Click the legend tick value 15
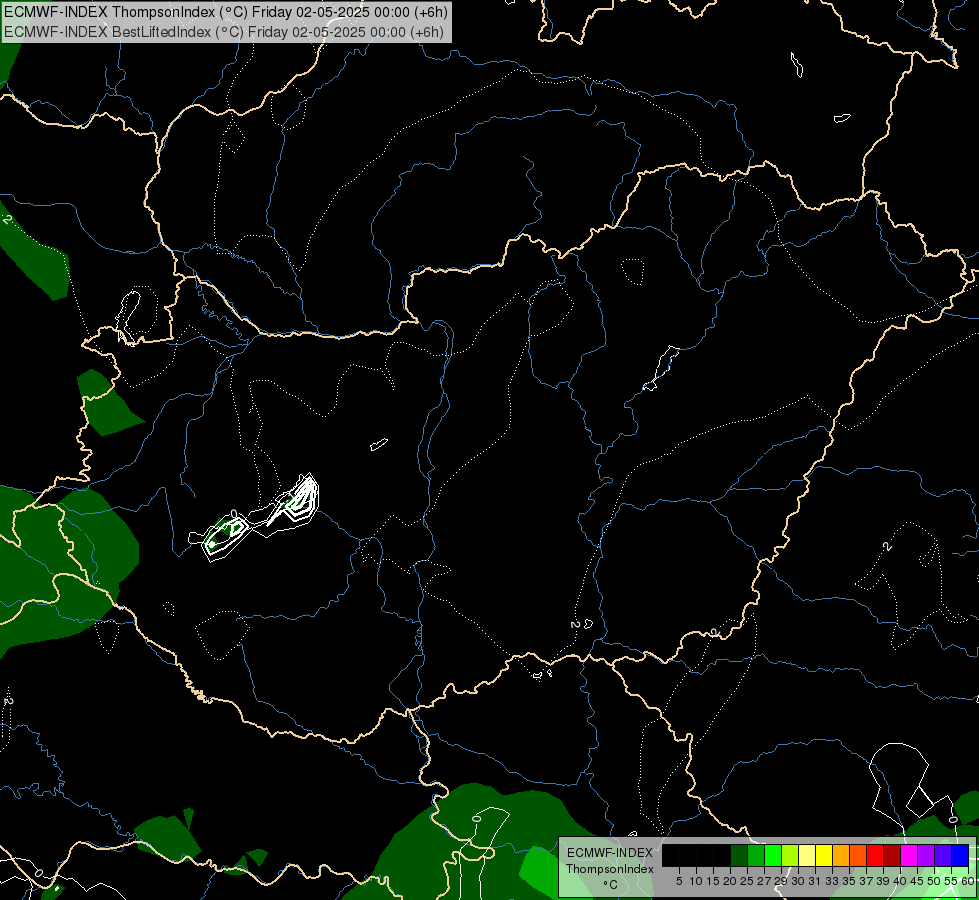This screenshot has height=900, width=979. coord(713,881)
